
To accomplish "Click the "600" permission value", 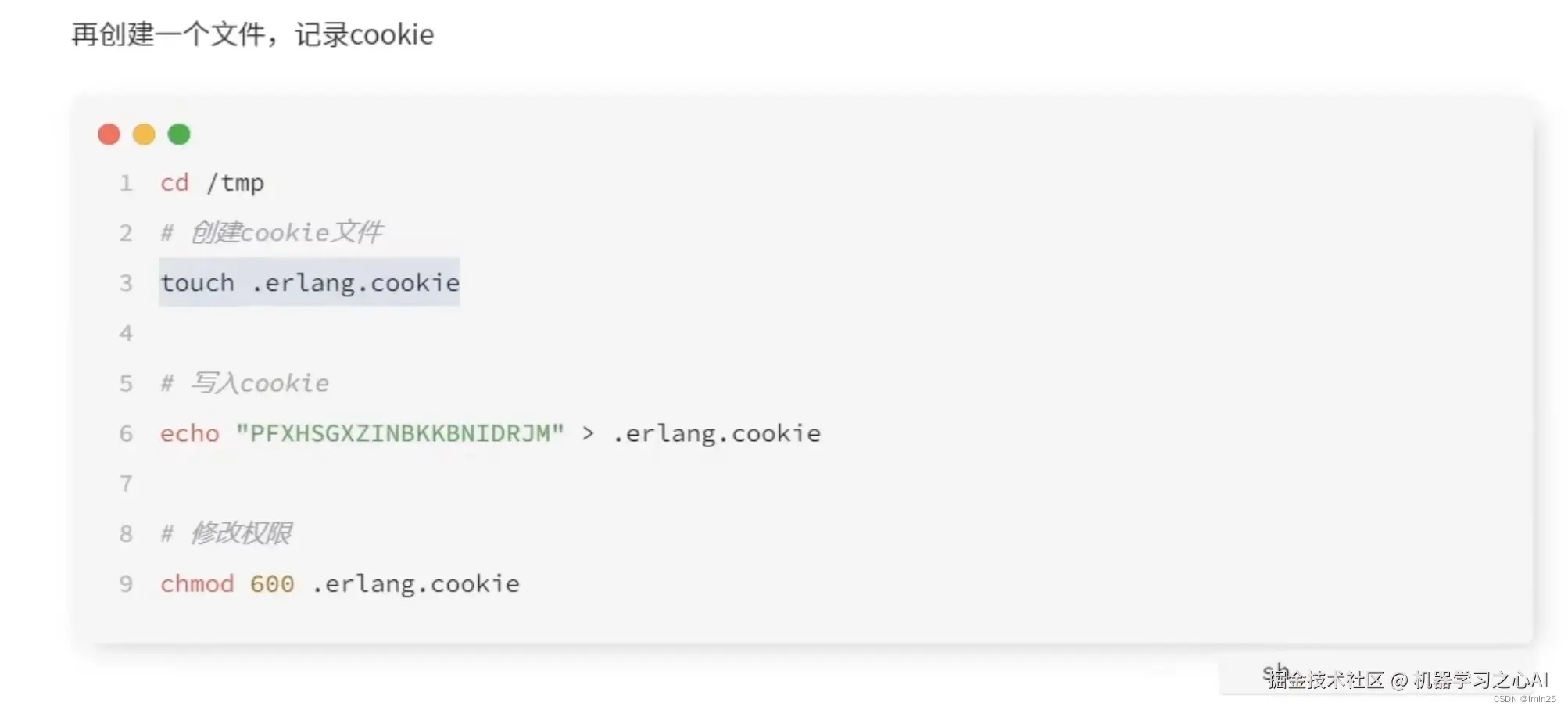I will coord(272,584).
